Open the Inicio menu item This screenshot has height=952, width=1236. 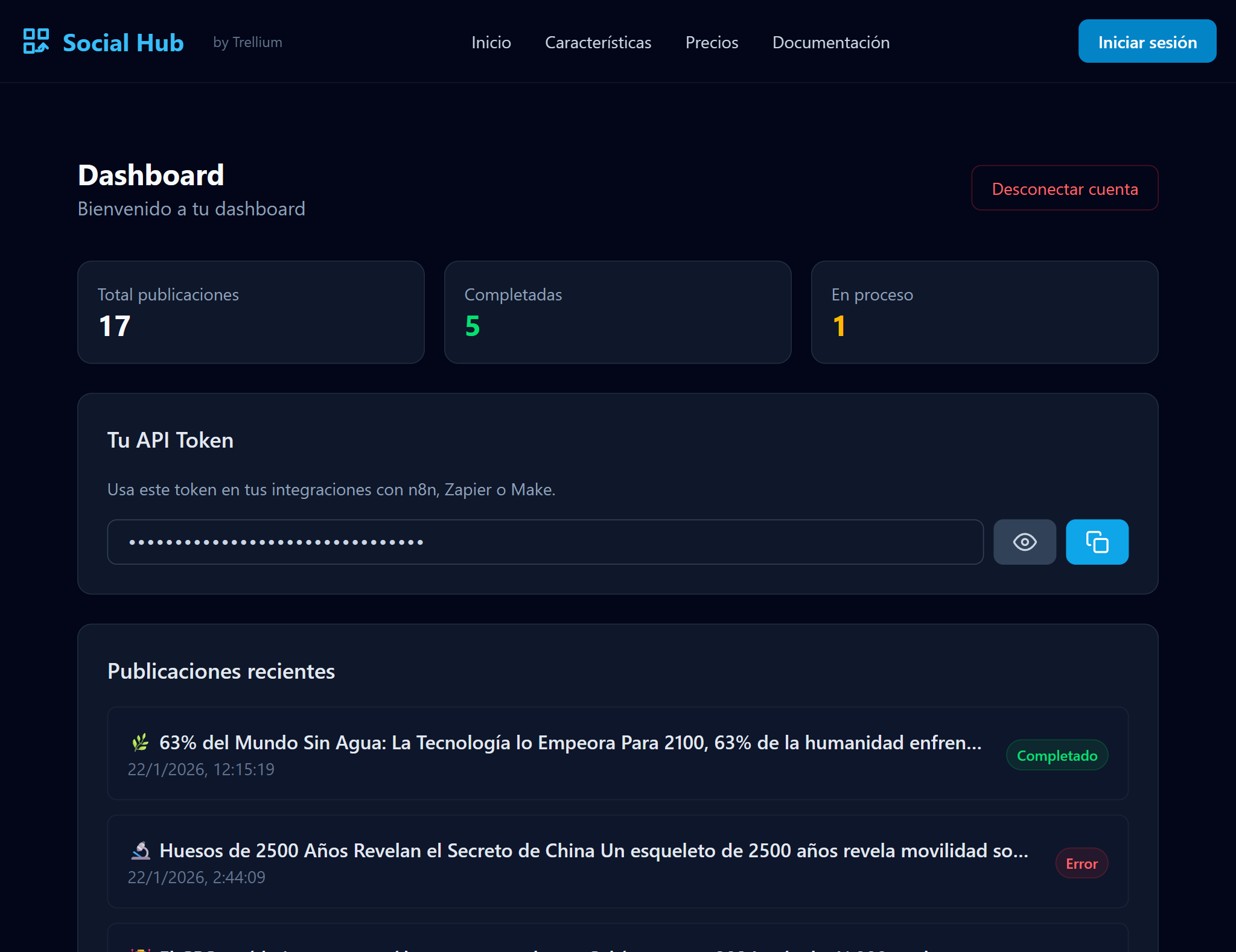491,42
